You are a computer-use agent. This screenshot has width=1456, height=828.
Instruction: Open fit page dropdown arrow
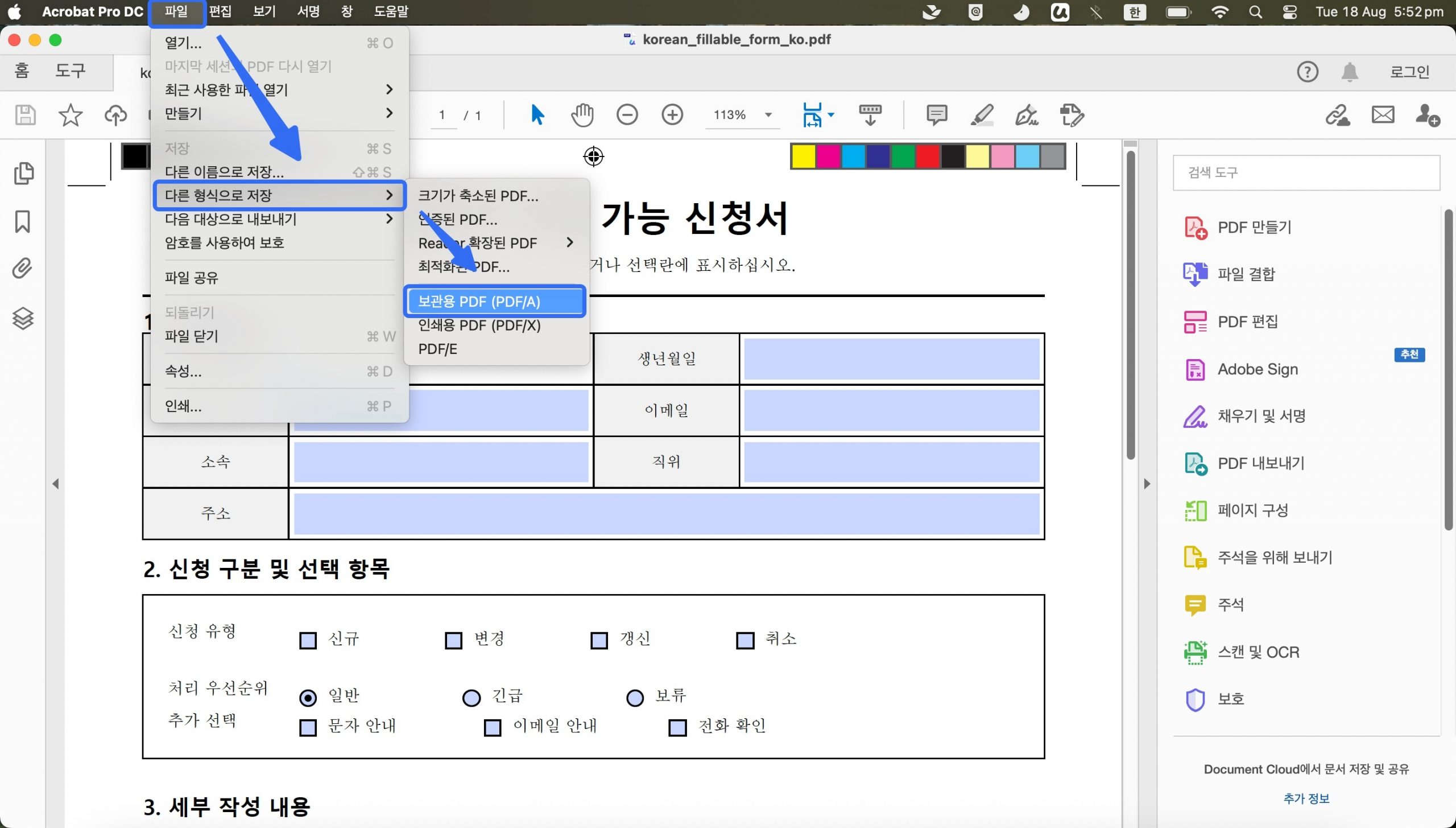coord(831,115)
